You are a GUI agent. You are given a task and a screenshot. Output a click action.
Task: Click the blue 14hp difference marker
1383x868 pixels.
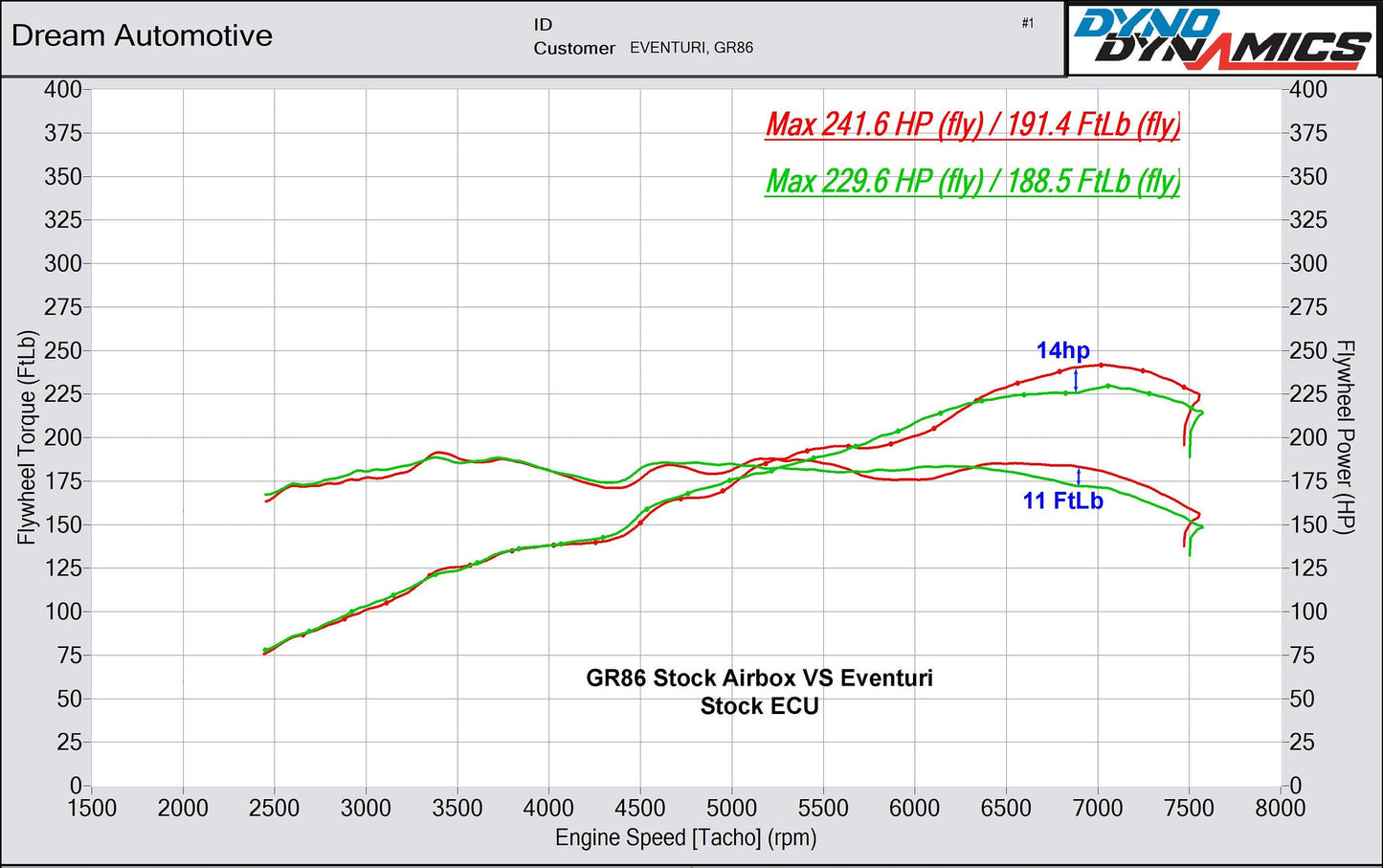coord(1062,351)
